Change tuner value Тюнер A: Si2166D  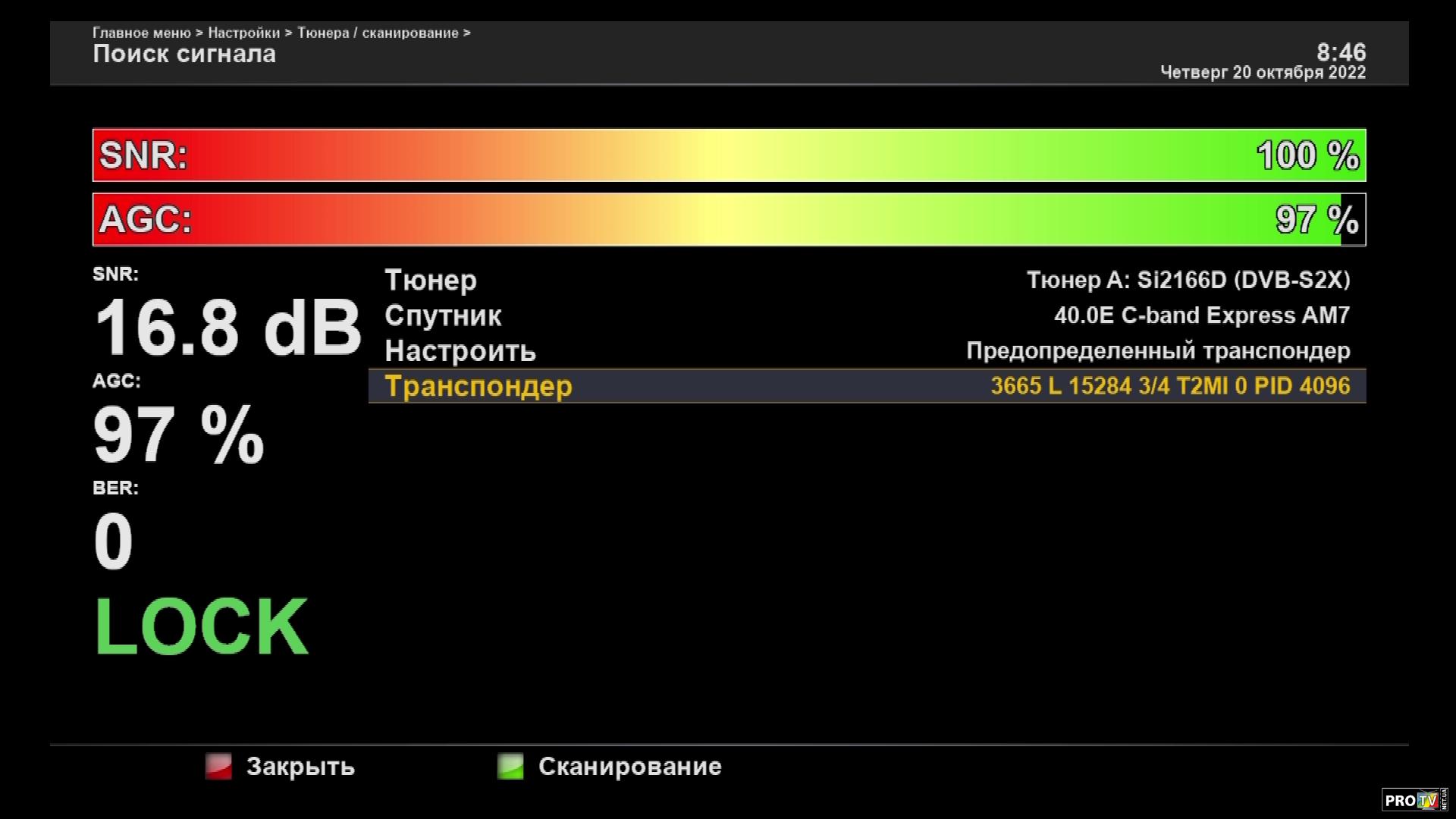point(1188,281)
